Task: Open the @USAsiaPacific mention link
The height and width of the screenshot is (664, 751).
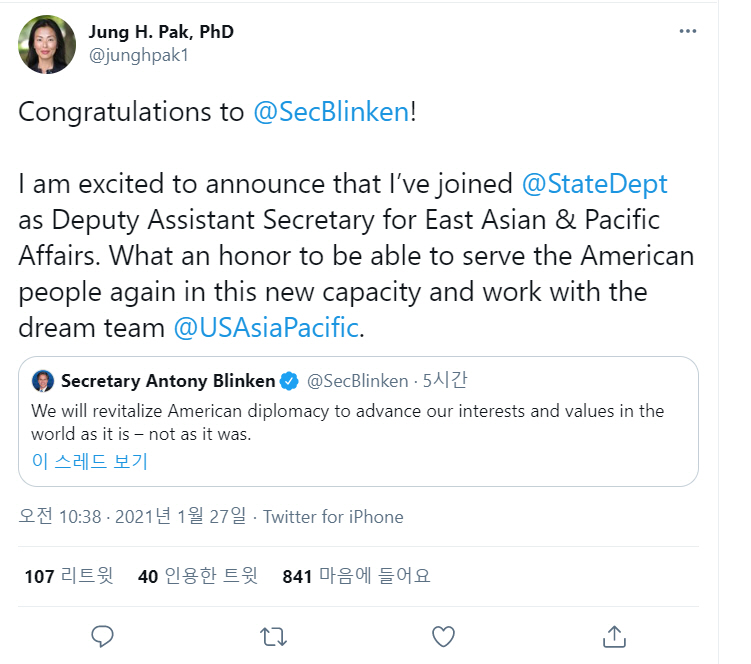Action: pyautogui.click(x=265, y=328)
